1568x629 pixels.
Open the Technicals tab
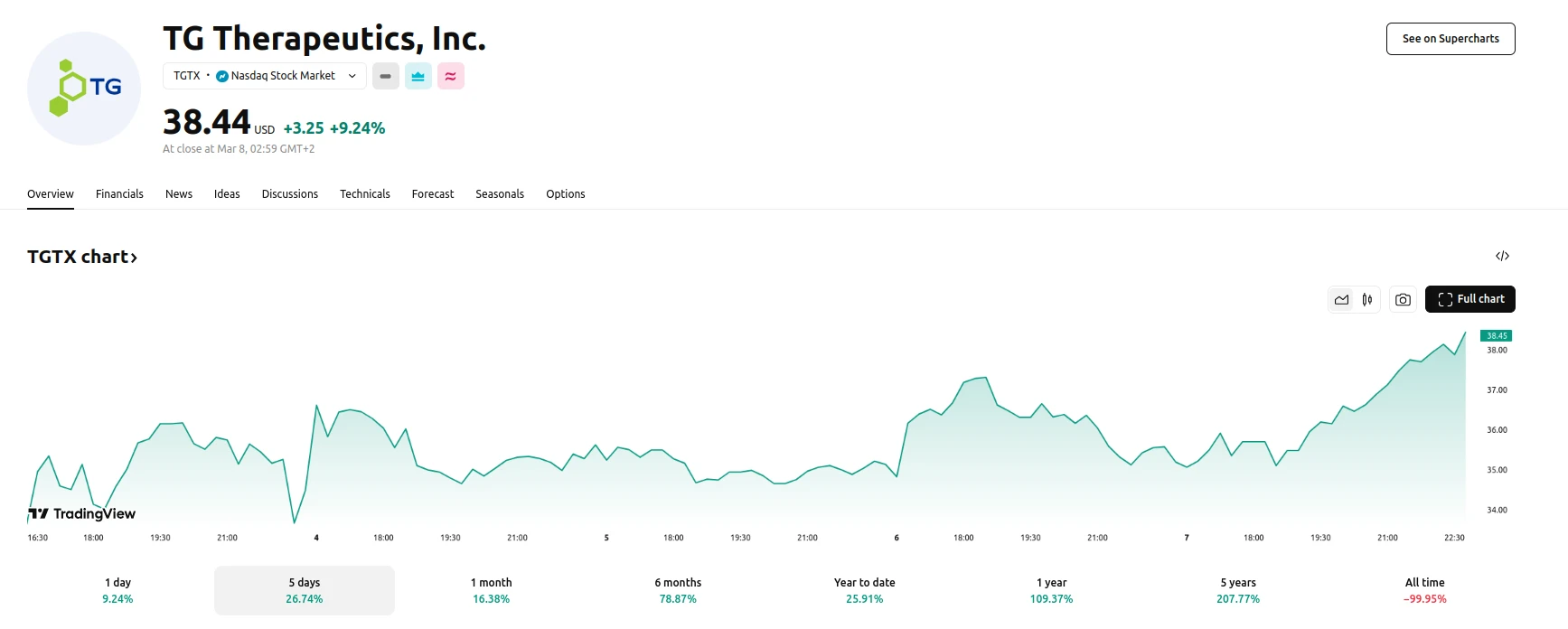[x=364, y=194]
